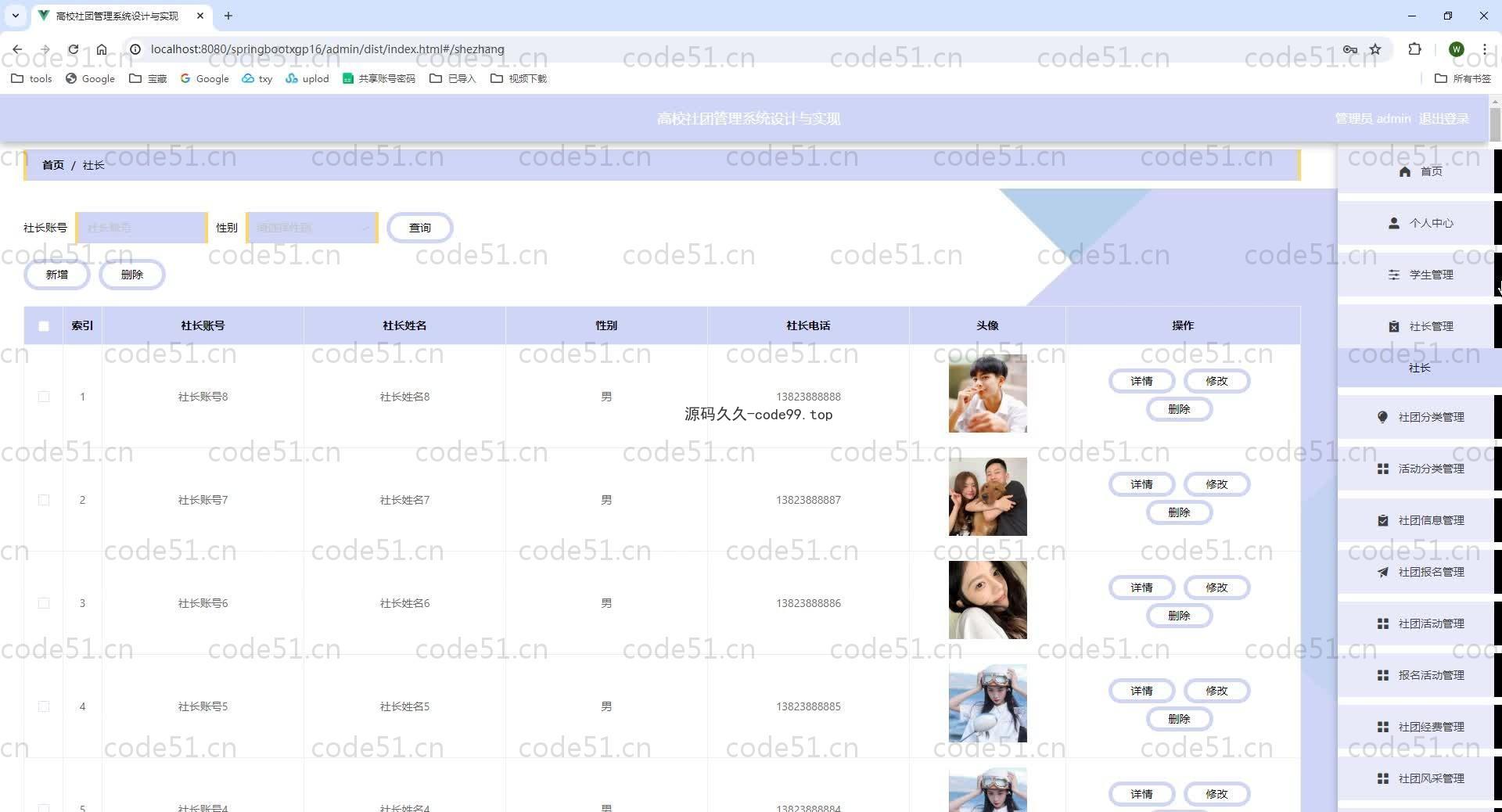Close the 高校社团管理系统 browser tab
This screenshot has height=812, width=1502.
(200, 16)
